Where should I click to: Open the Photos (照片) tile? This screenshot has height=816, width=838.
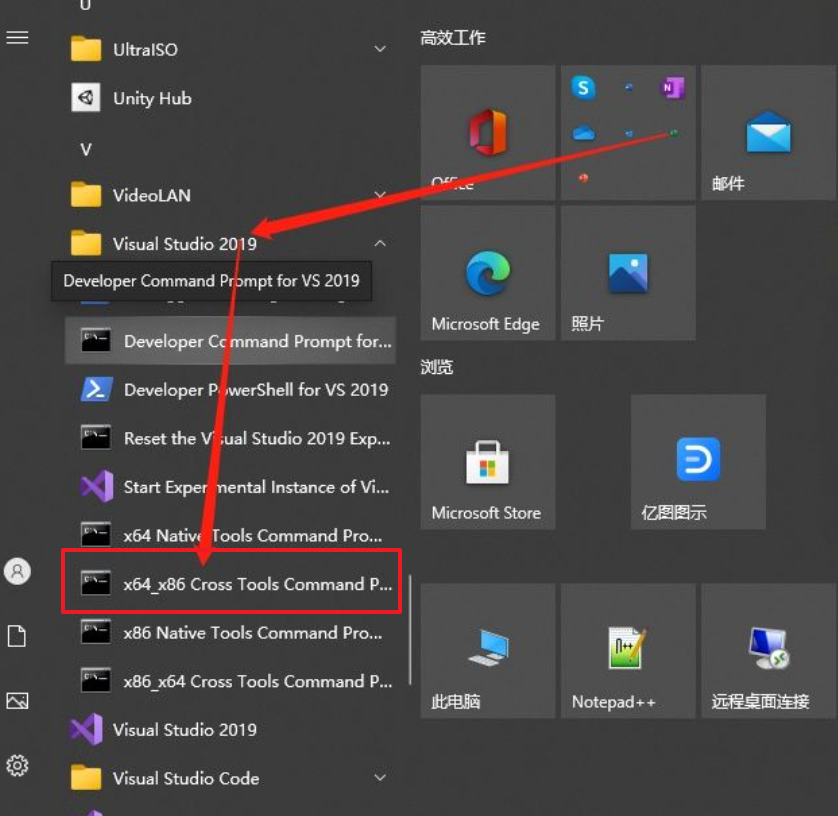click(x=628, y=273)
